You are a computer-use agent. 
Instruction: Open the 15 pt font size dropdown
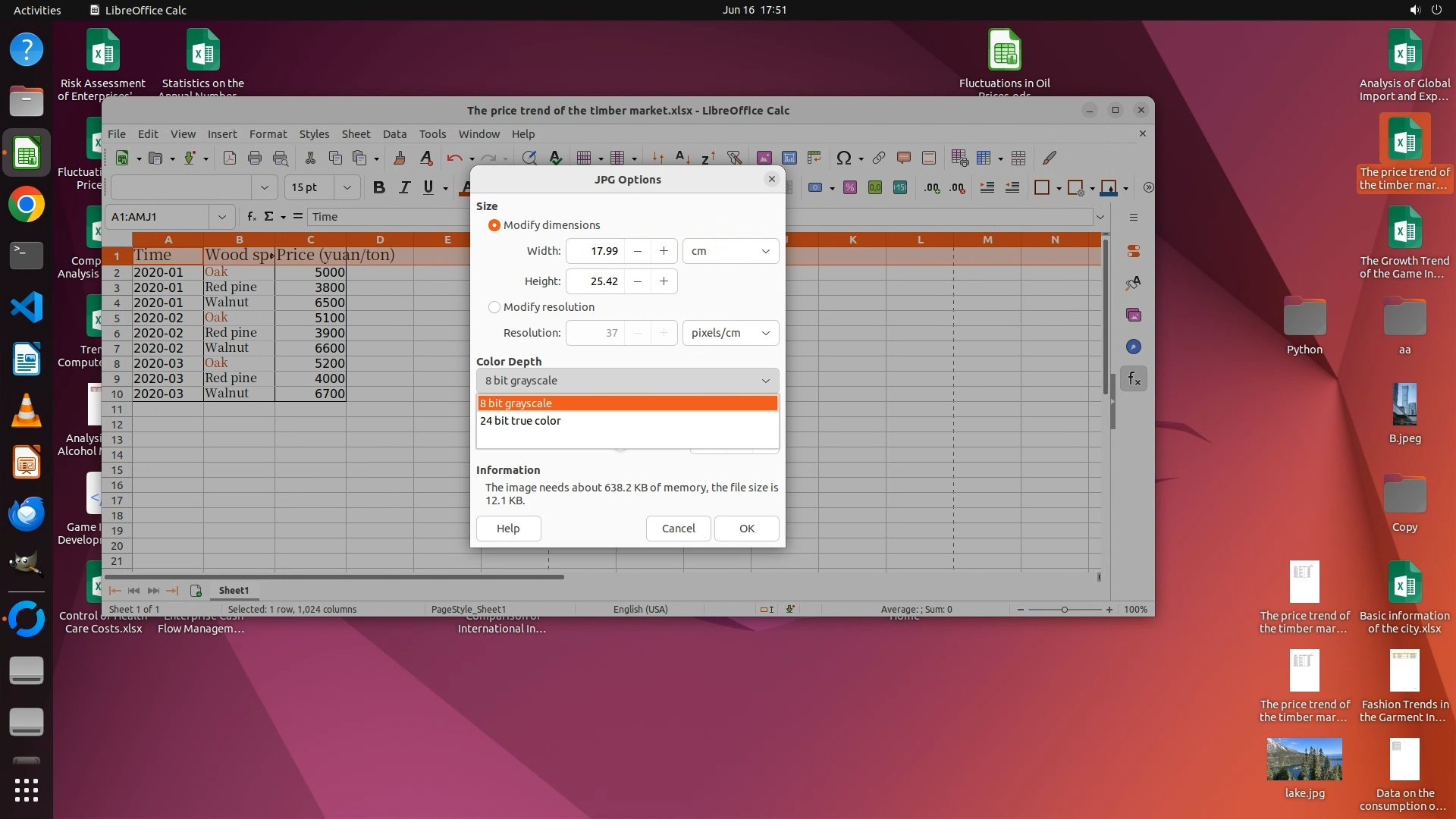[x=347, y=187]
